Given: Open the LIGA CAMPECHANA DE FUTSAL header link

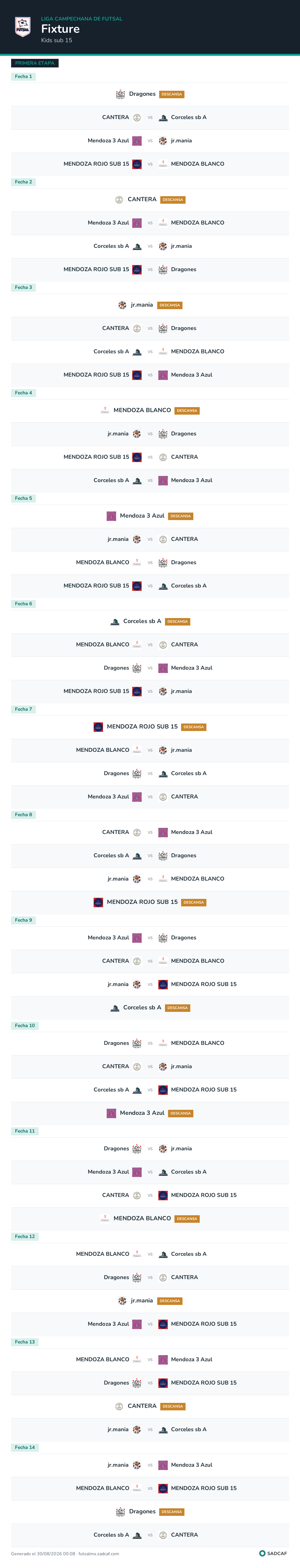Looking at the screenshot, I should 82,19.
